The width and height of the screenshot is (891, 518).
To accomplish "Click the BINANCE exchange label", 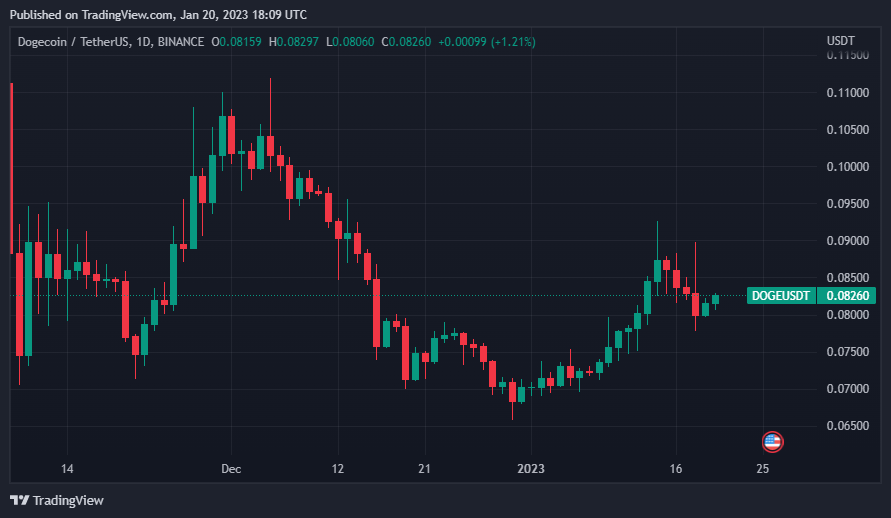I will tap(181, 41).
